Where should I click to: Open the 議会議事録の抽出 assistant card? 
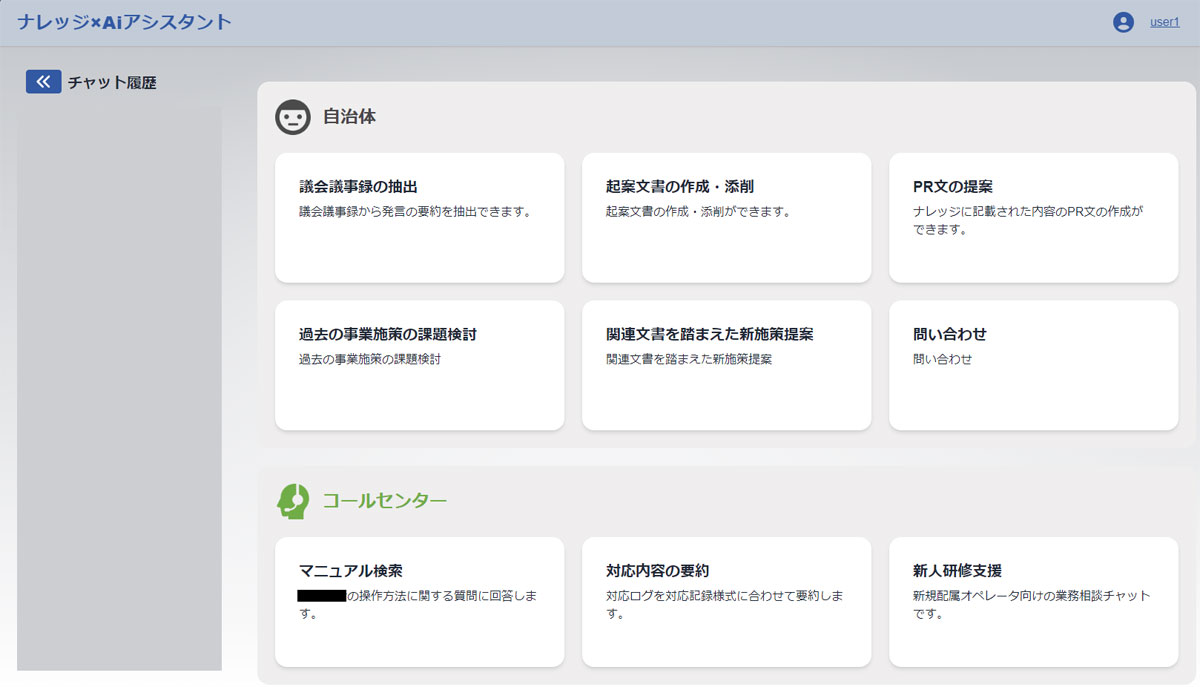tap(419, 217)
